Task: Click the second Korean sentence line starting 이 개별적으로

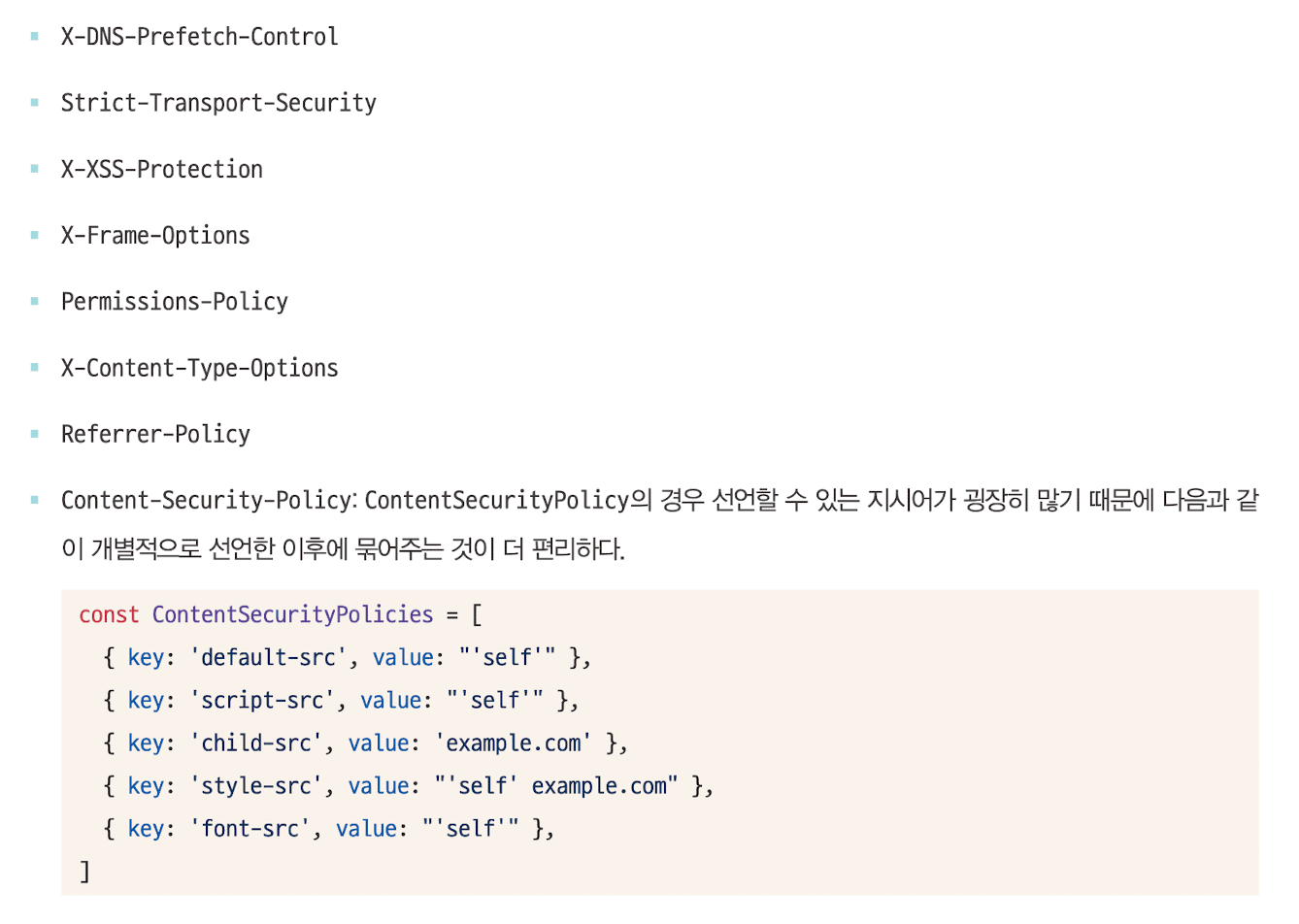Action: pyautogui.click(x=343, y=549)
